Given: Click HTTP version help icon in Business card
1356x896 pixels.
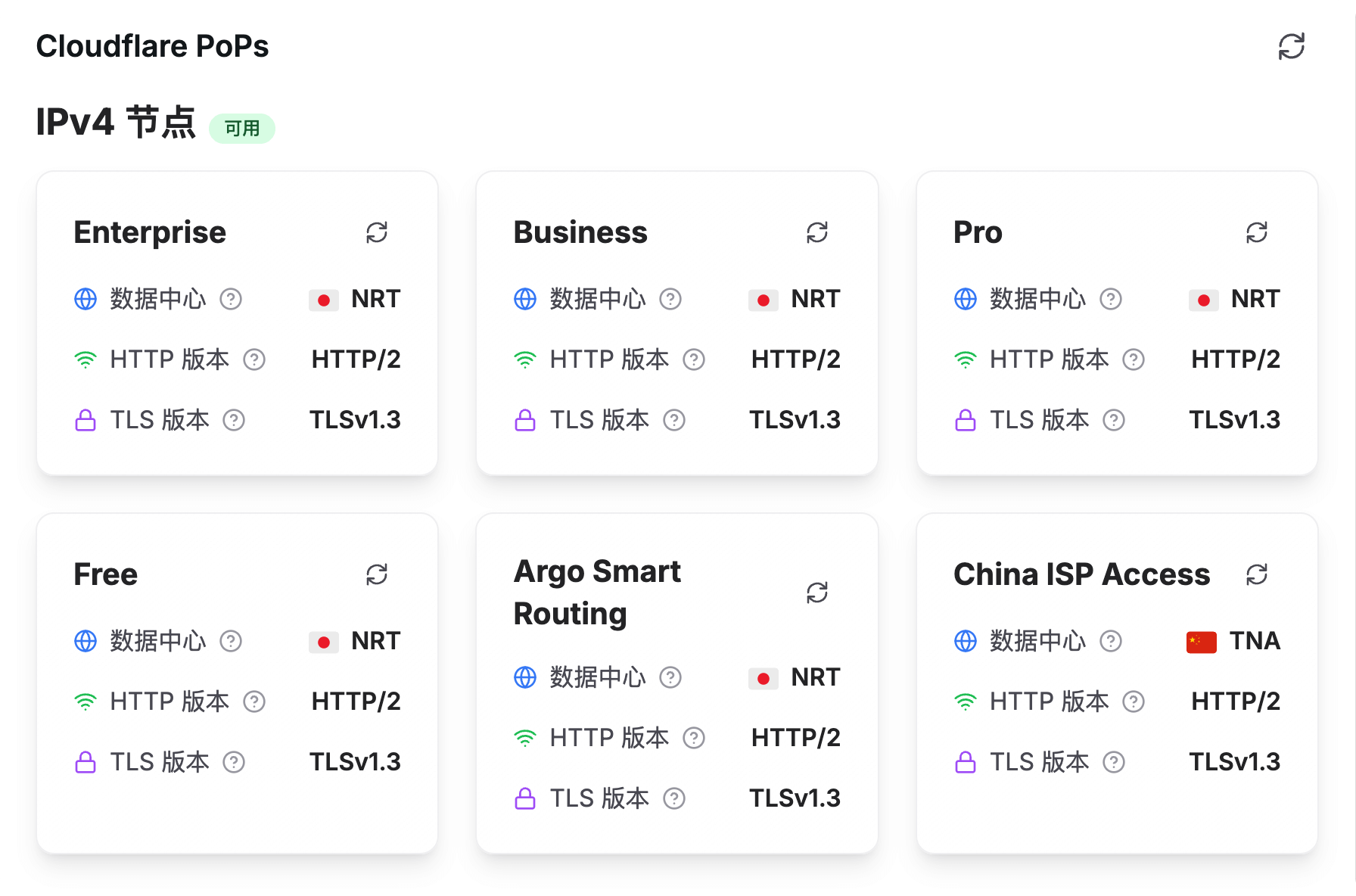Looking at the screenshot, I should (694, 359).
